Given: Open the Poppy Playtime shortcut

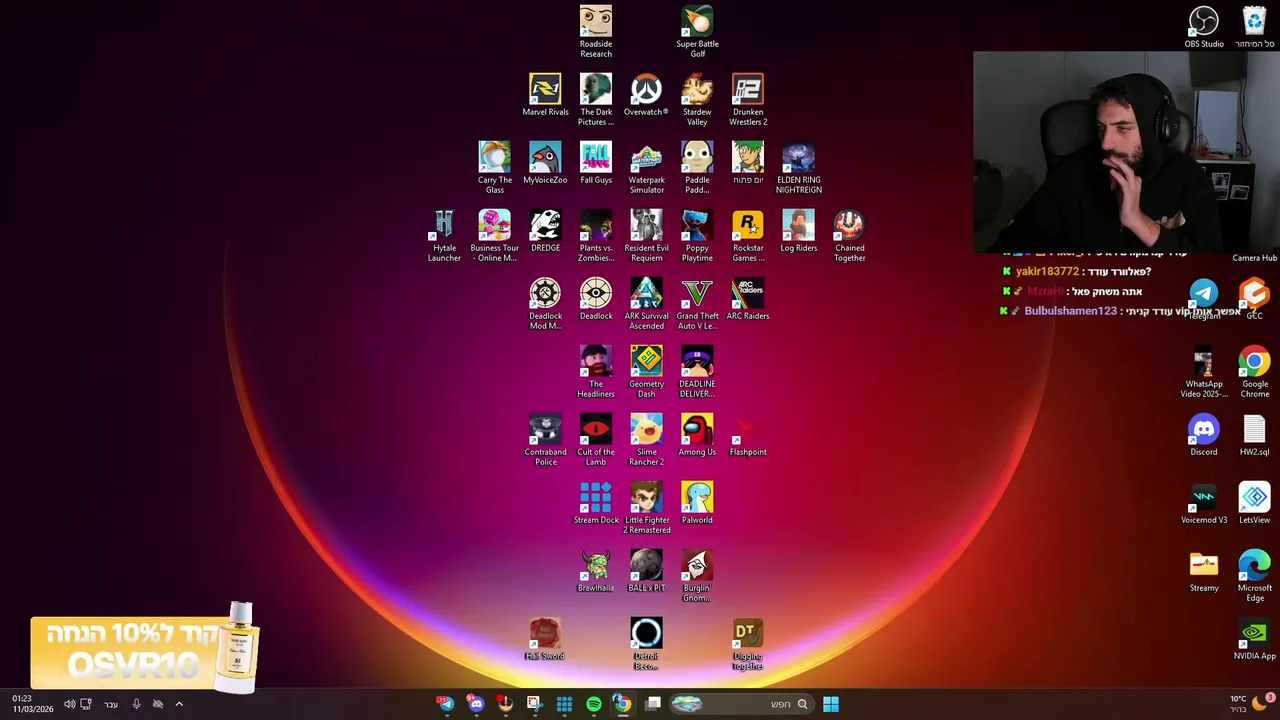Looking at the screenshot, I should (697, 235).
